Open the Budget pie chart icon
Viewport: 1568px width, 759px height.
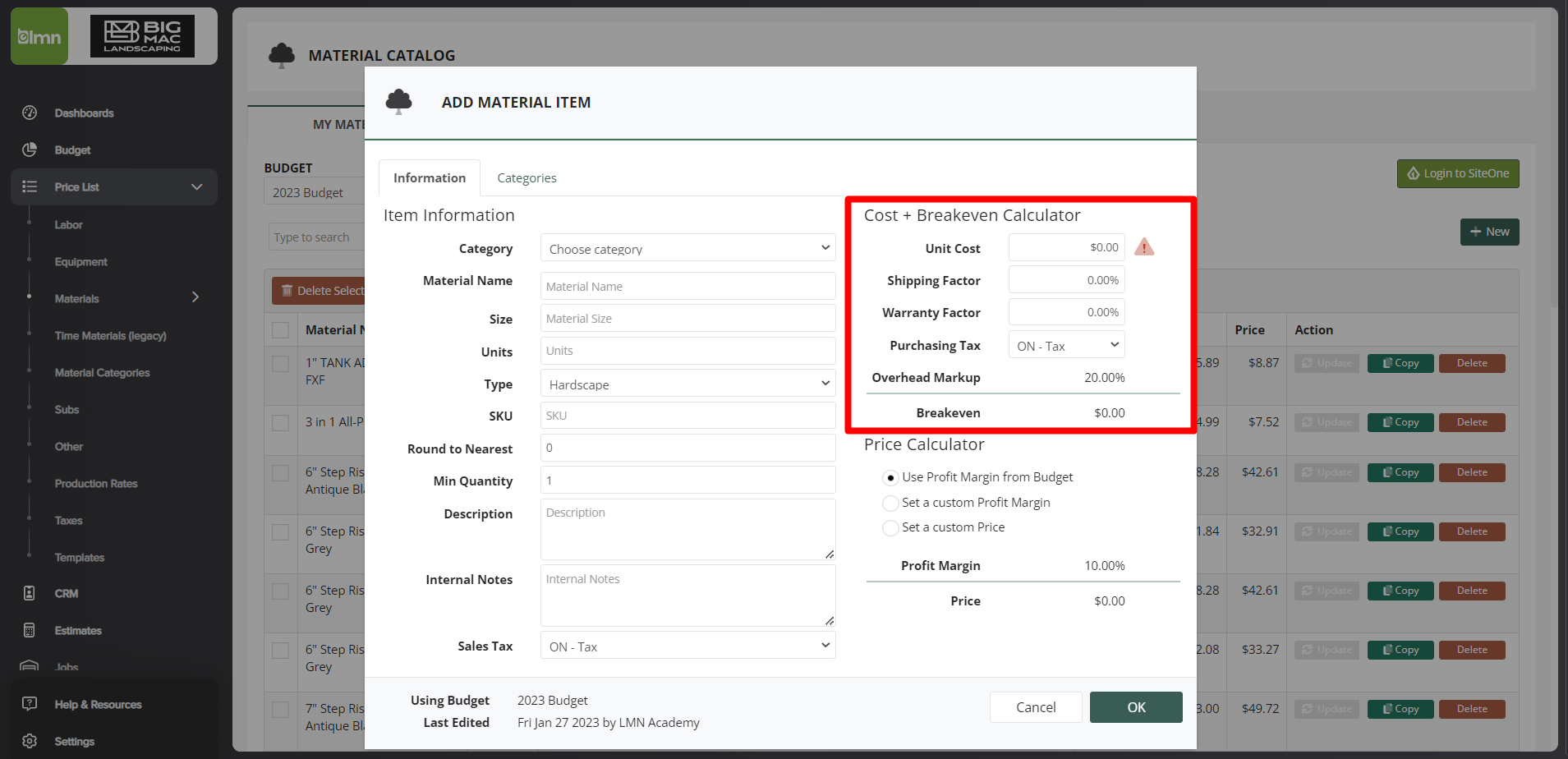tap(30, 149)
